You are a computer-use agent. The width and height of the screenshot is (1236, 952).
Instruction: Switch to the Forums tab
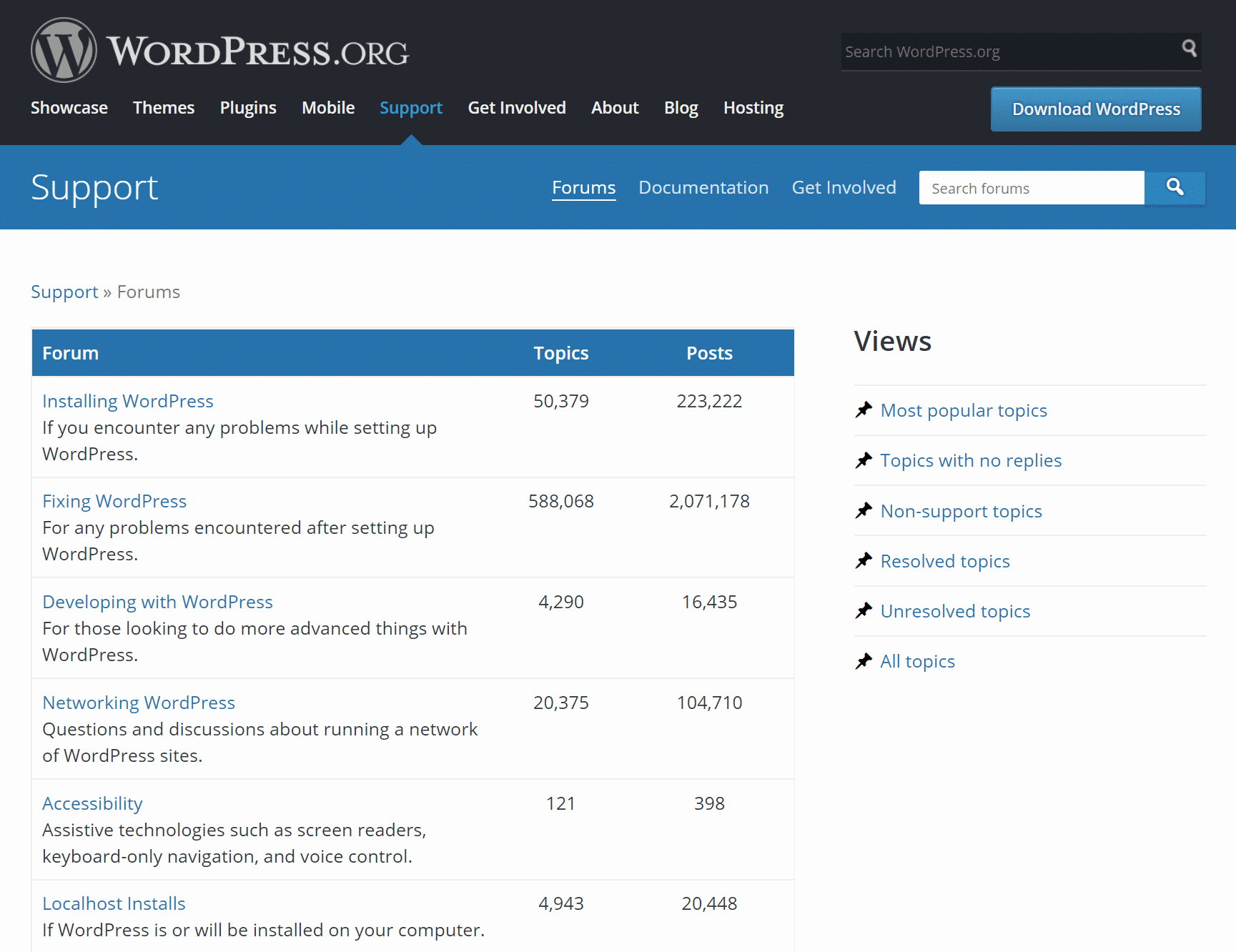(584, 187)
